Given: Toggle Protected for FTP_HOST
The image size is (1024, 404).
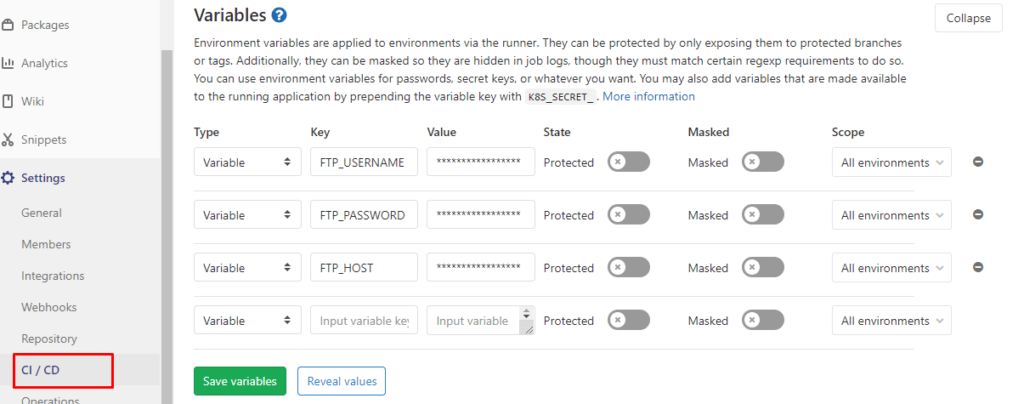Looking at the screenshot, I should tap(629, 268).
